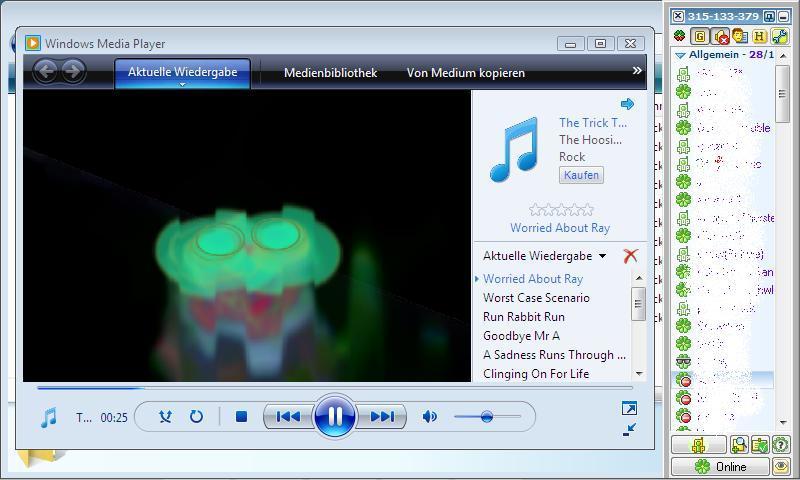Click the ICQ contact list scrollbar thumb
Image resolution: width=800 pixels, height=480 pixels.
tap(782, 94)
